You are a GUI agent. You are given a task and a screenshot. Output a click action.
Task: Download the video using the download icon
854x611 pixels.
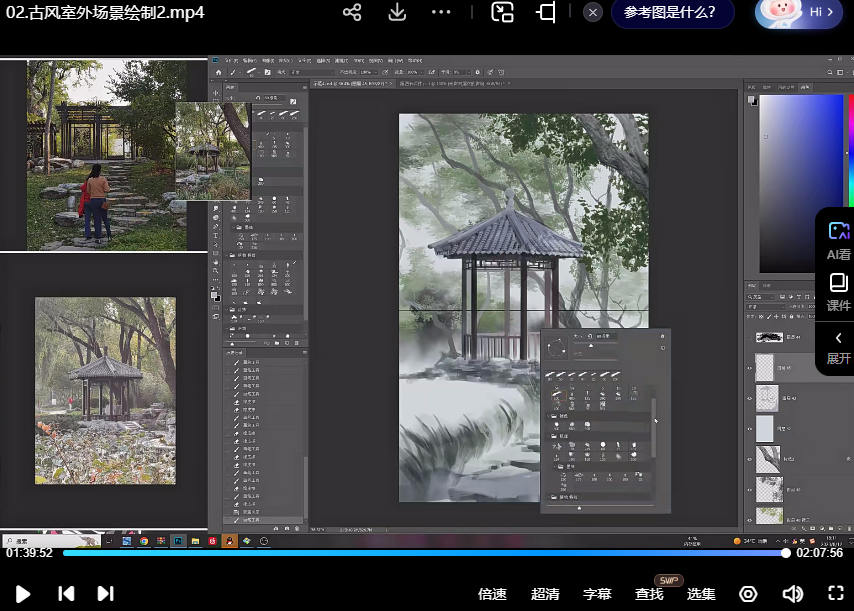(397, 12)
